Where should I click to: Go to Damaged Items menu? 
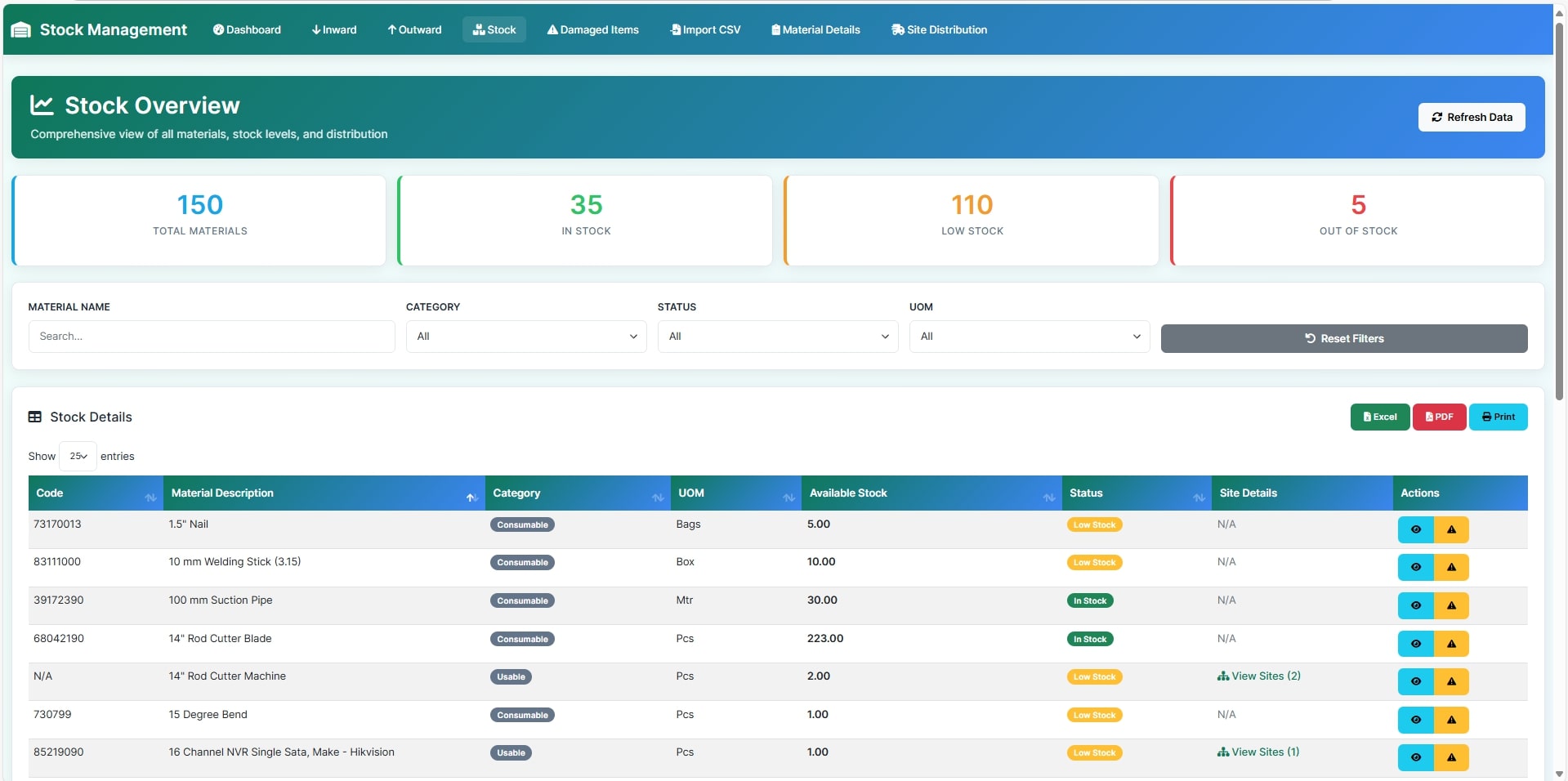(593, 30)
